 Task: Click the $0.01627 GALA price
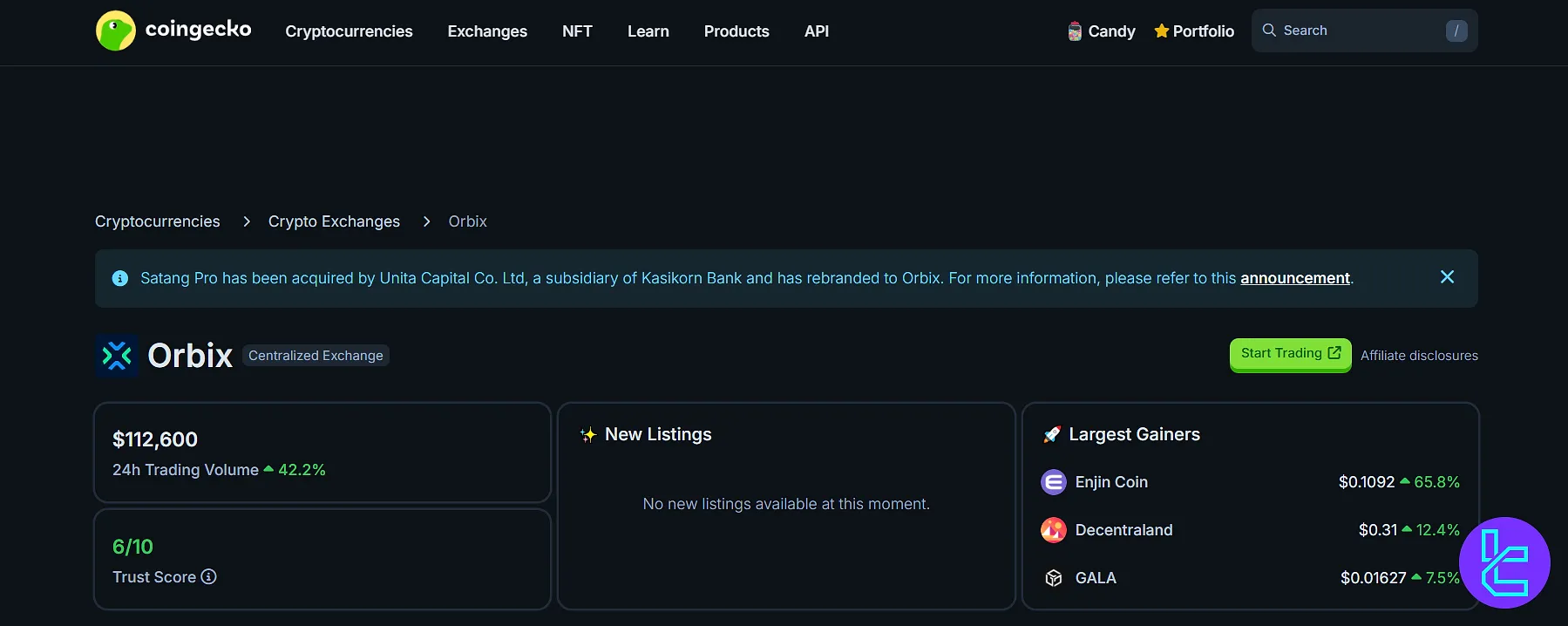(1374, 578)
